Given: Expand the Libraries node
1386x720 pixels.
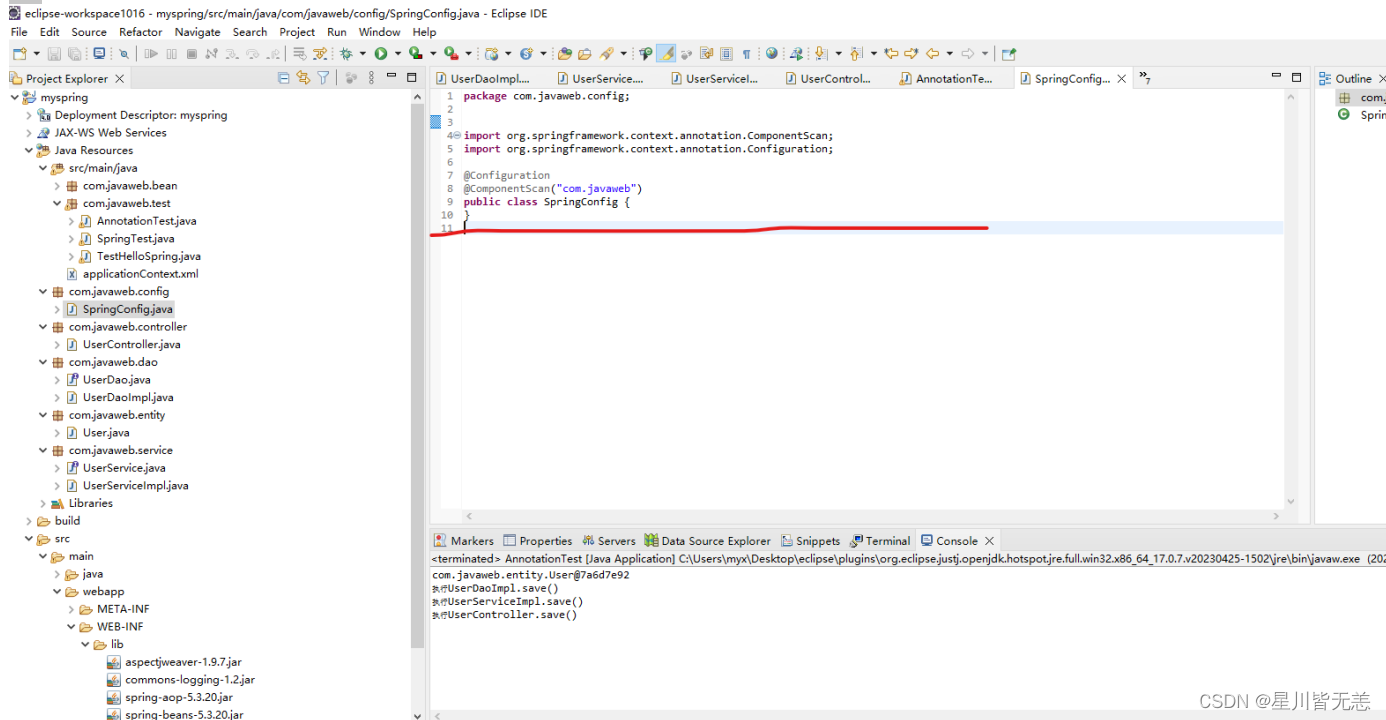Looking at the screenshot, I should pos(43,503).
